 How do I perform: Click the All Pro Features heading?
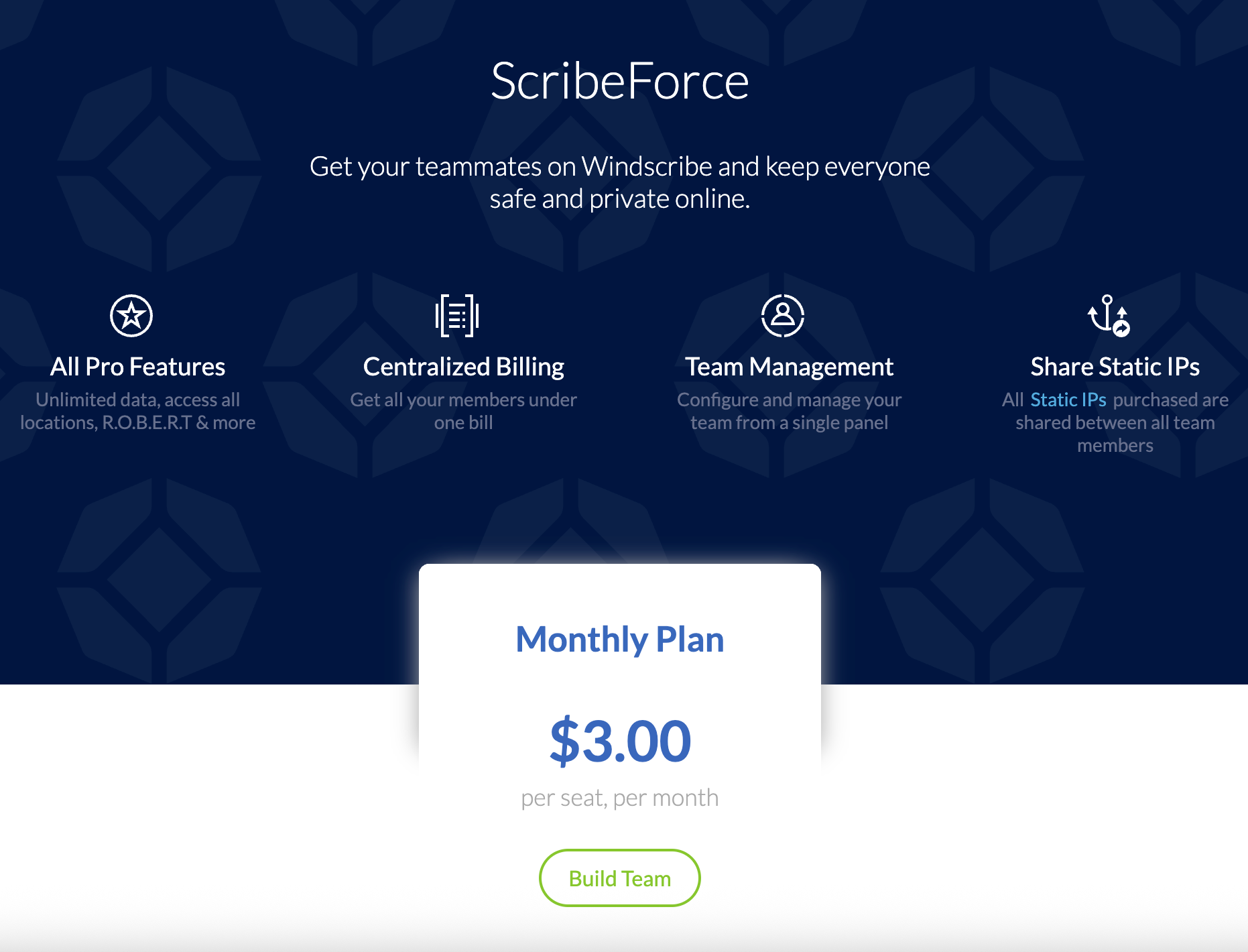(137, 367)
